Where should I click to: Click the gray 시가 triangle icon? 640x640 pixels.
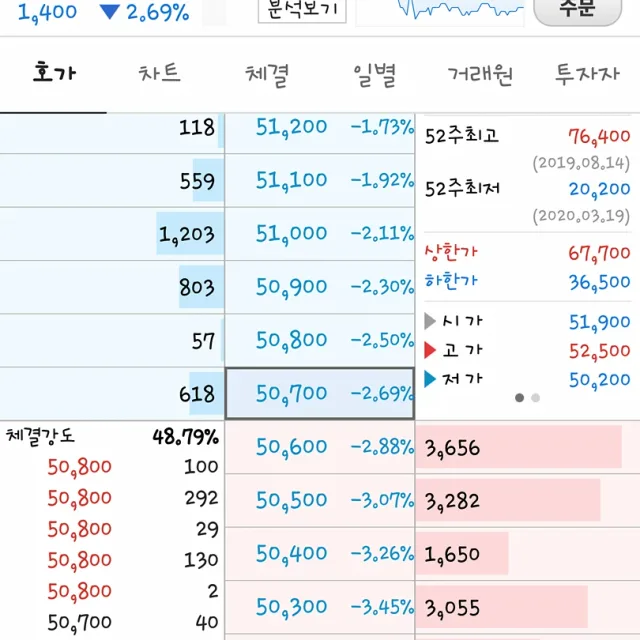[x=429, y=321]
